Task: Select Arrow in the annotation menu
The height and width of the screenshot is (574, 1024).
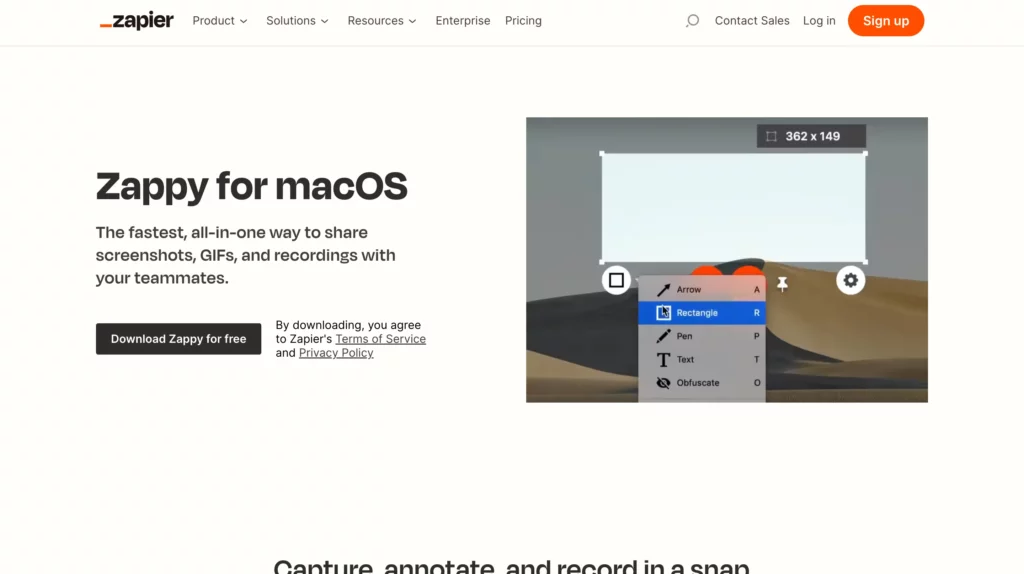Action: pos(701,289)
